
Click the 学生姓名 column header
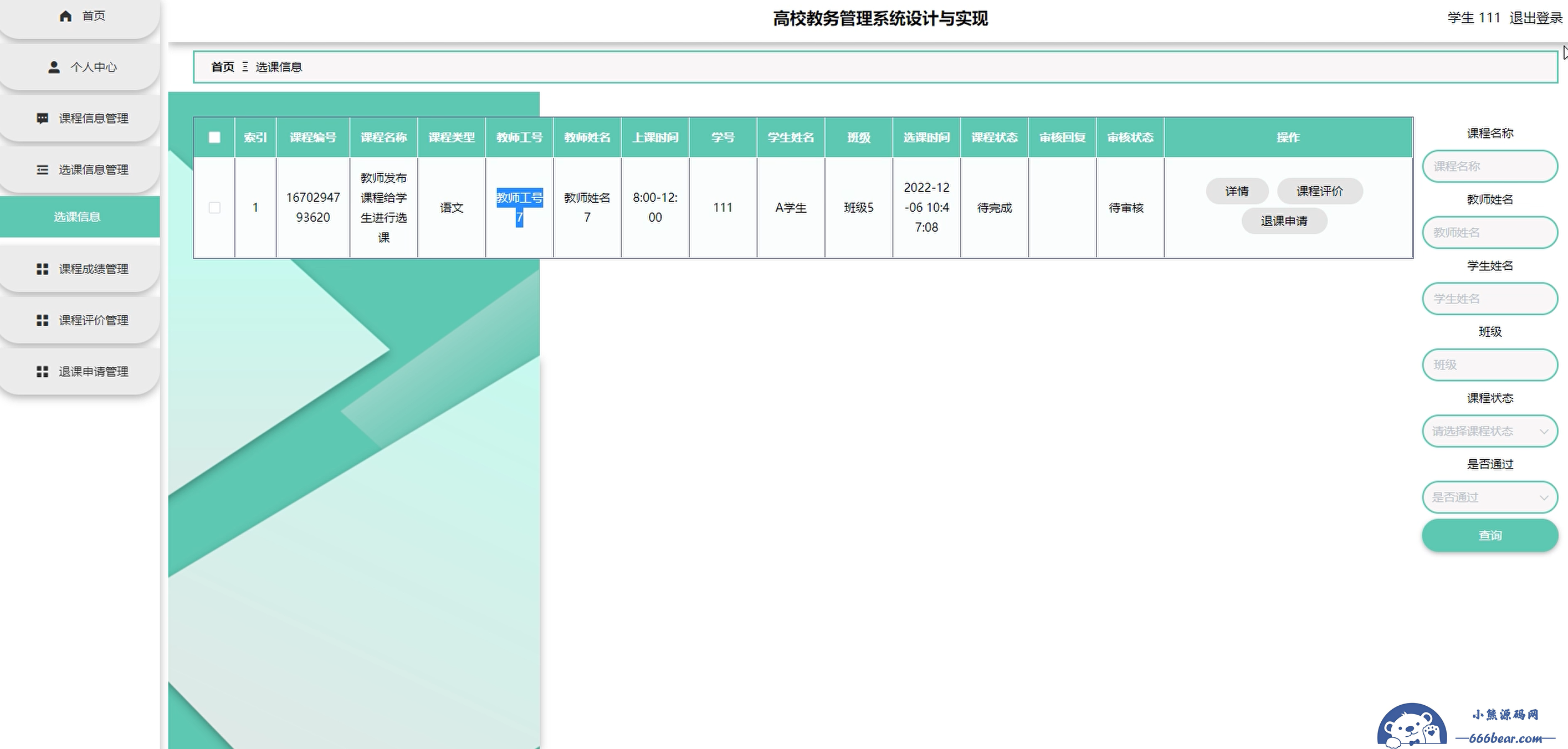[791, 137]
